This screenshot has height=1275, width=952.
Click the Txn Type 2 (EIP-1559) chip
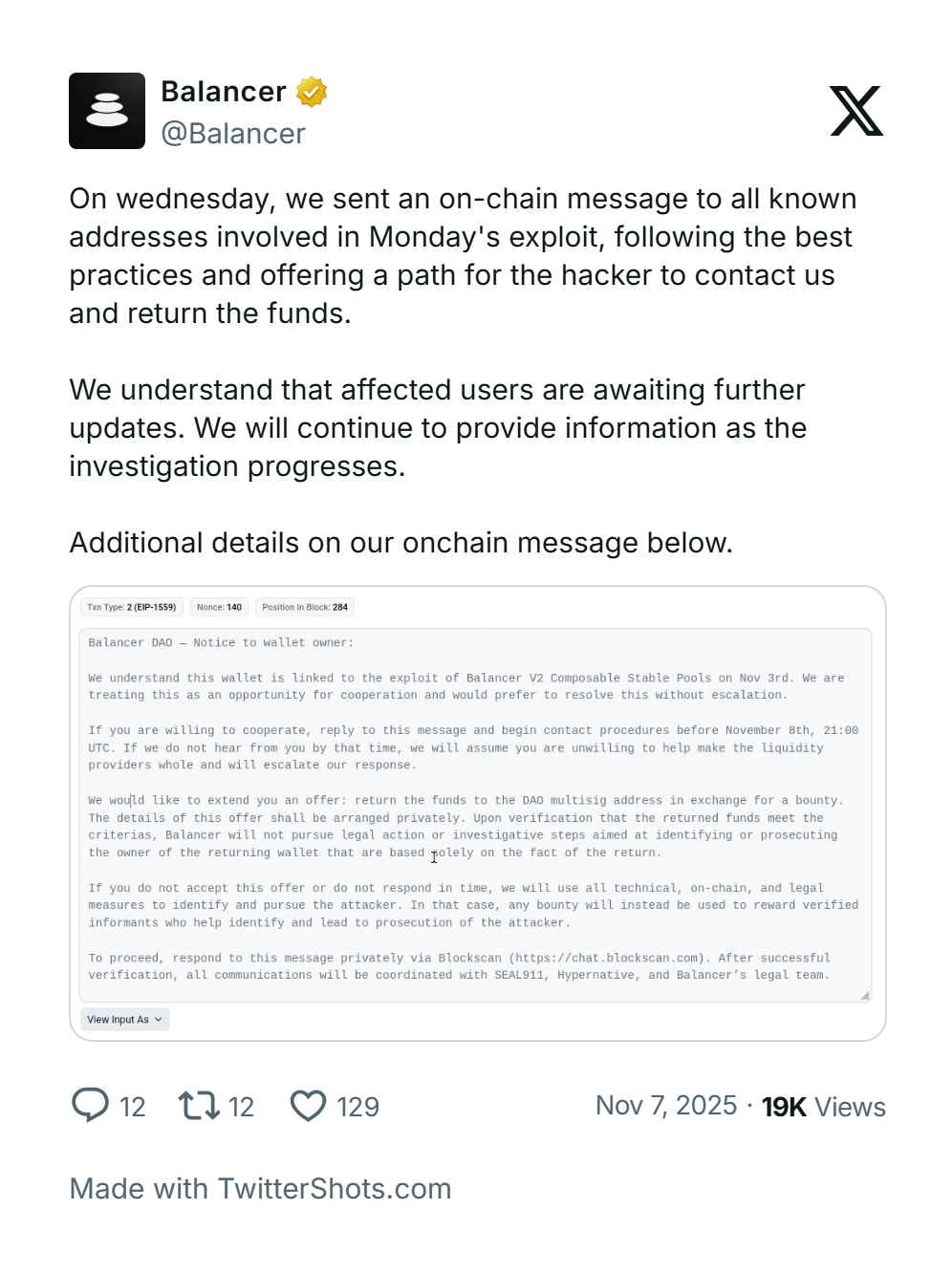[132, 607]
